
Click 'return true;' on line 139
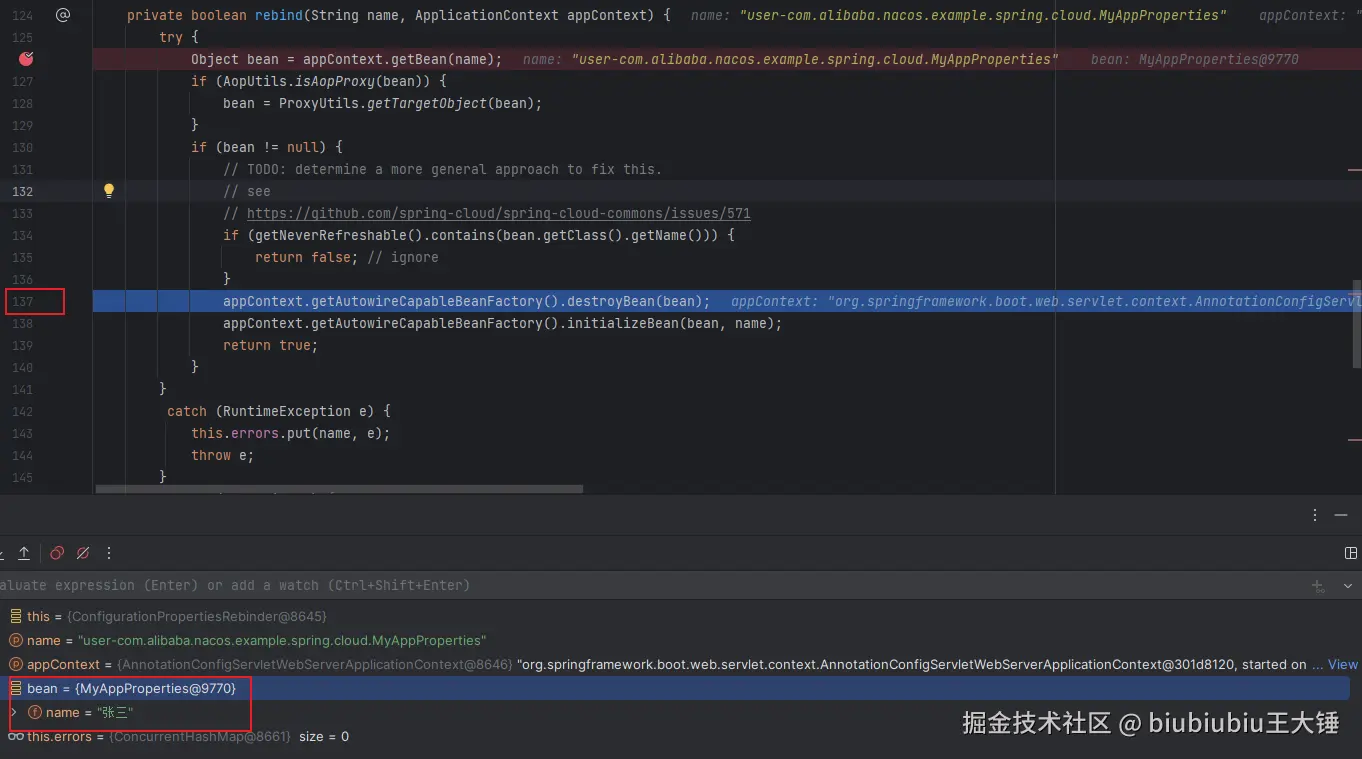point(270,345)
